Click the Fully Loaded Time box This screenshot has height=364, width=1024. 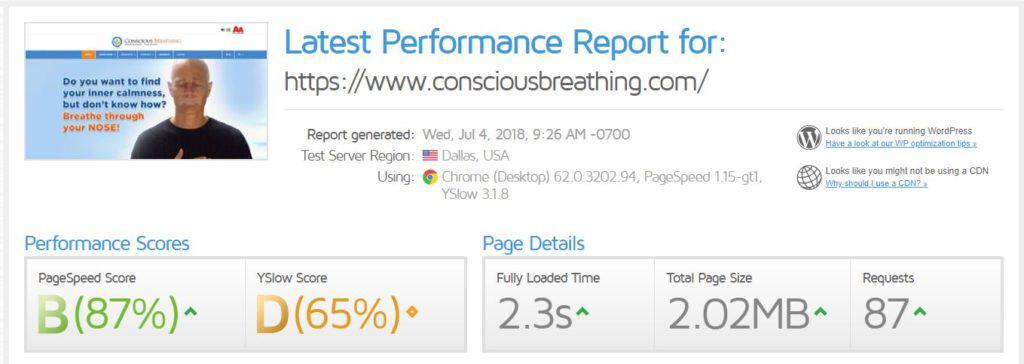click(x=569, y=305)
